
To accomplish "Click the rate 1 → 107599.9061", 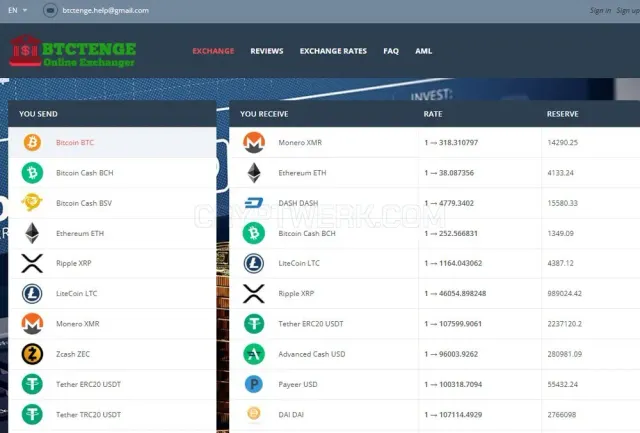I will 453,324.
